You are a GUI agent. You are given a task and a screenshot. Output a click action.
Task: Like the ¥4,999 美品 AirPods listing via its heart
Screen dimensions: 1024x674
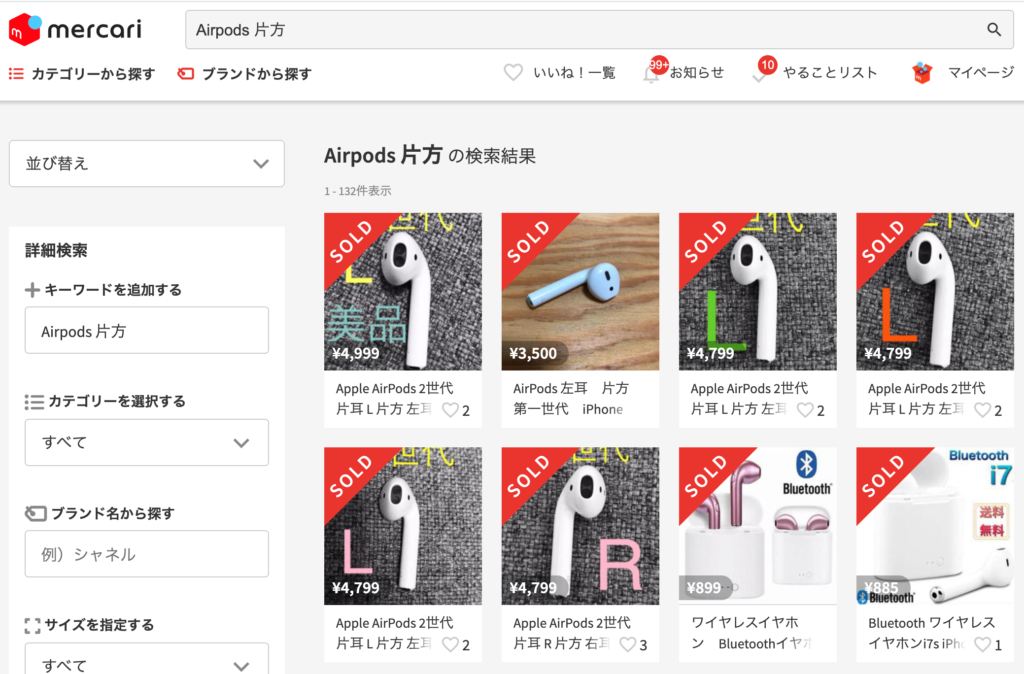pos(451,410)
